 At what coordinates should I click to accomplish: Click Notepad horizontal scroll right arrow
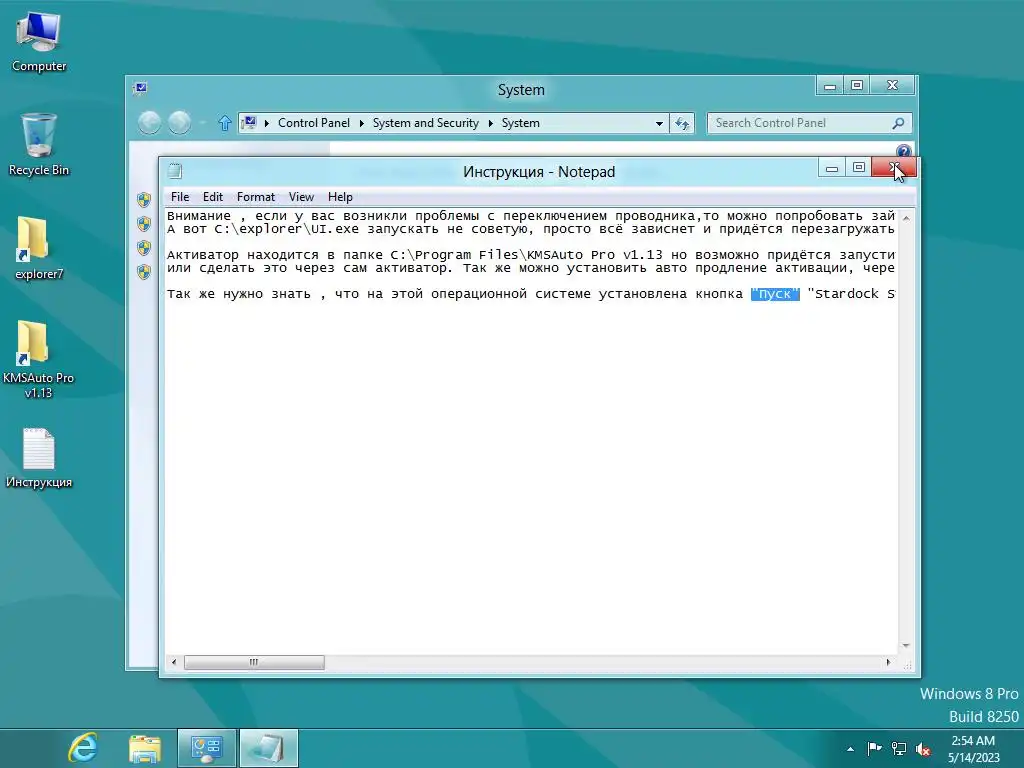click(888, 662)
